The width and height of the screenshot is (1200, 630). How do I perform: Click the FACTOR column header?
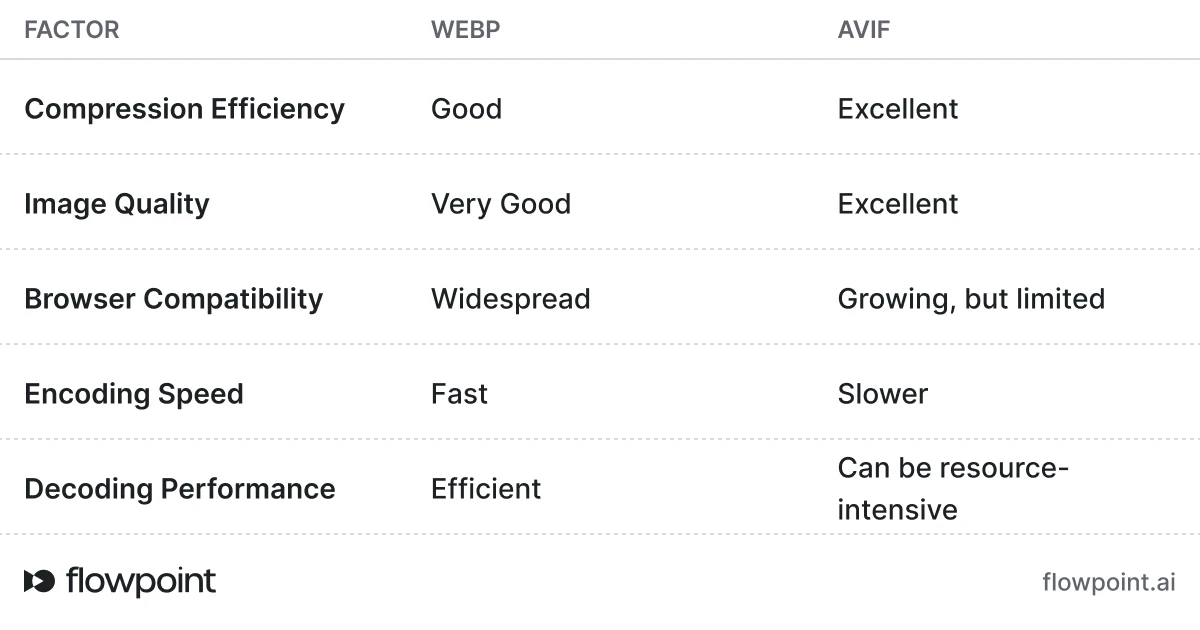[71, 30]
